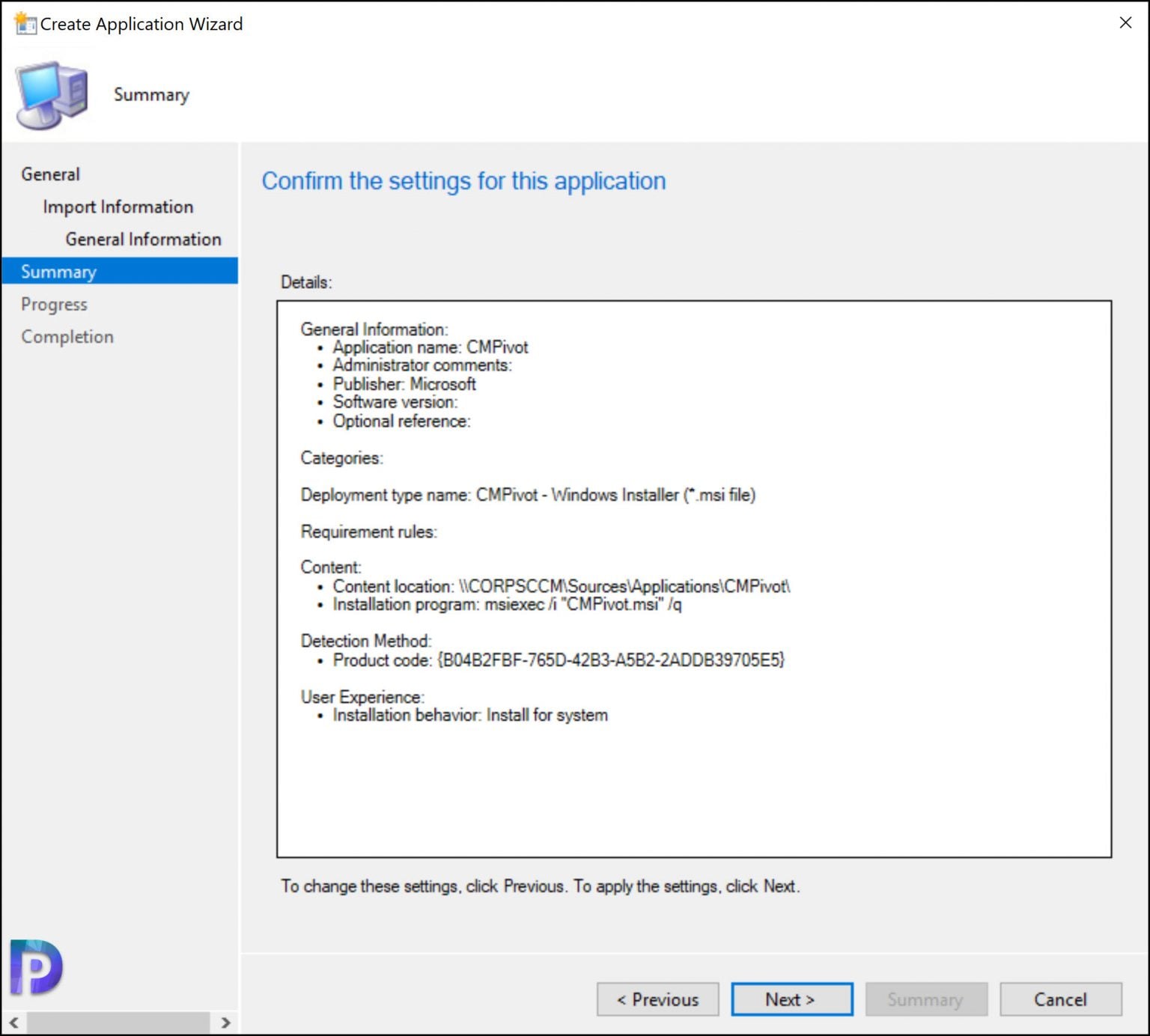The image size is (1150, 1036).
Task: Click the wizard title bar icon
Action: click(x=25, y=23)
